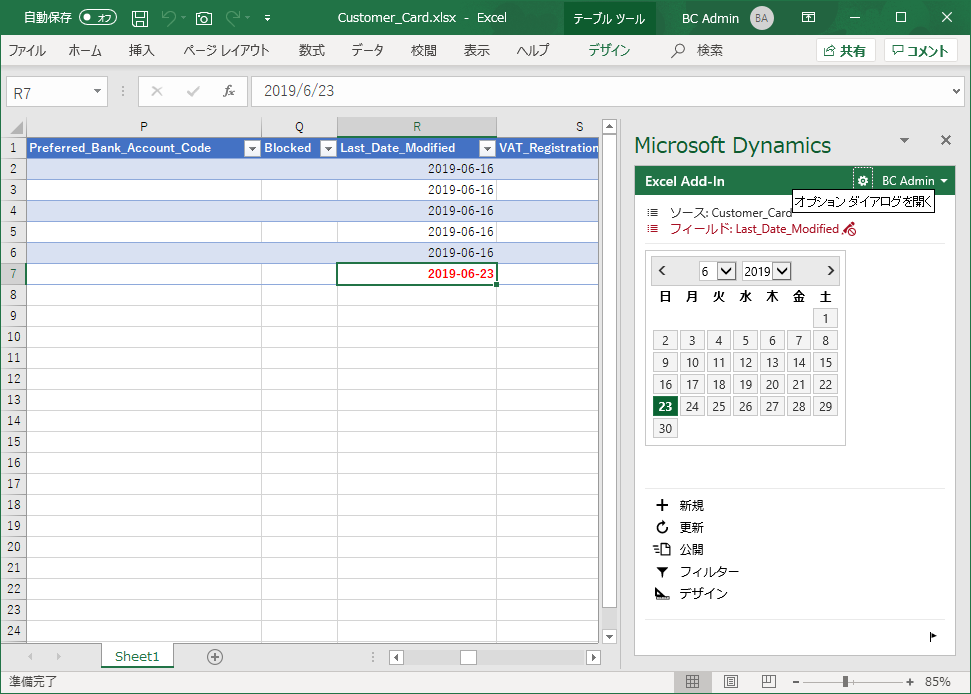Open the データ (Data) ribbon tab
Screen dimensions: 971x694
pyautogui.click(x=367, y=50)
